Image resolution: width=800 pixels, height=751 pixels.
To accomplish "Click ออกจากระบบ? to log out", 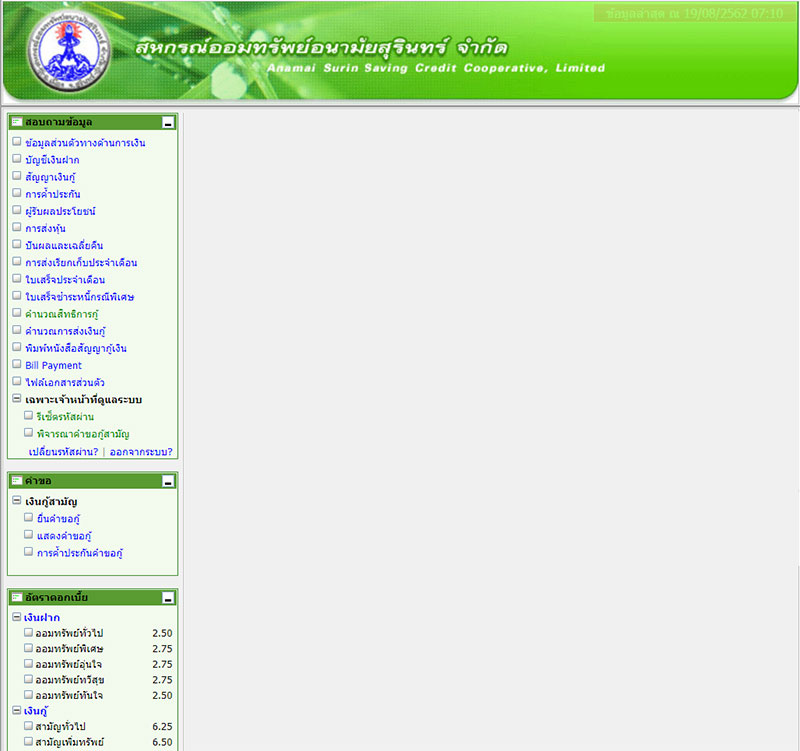I will [x=141, y=452].
